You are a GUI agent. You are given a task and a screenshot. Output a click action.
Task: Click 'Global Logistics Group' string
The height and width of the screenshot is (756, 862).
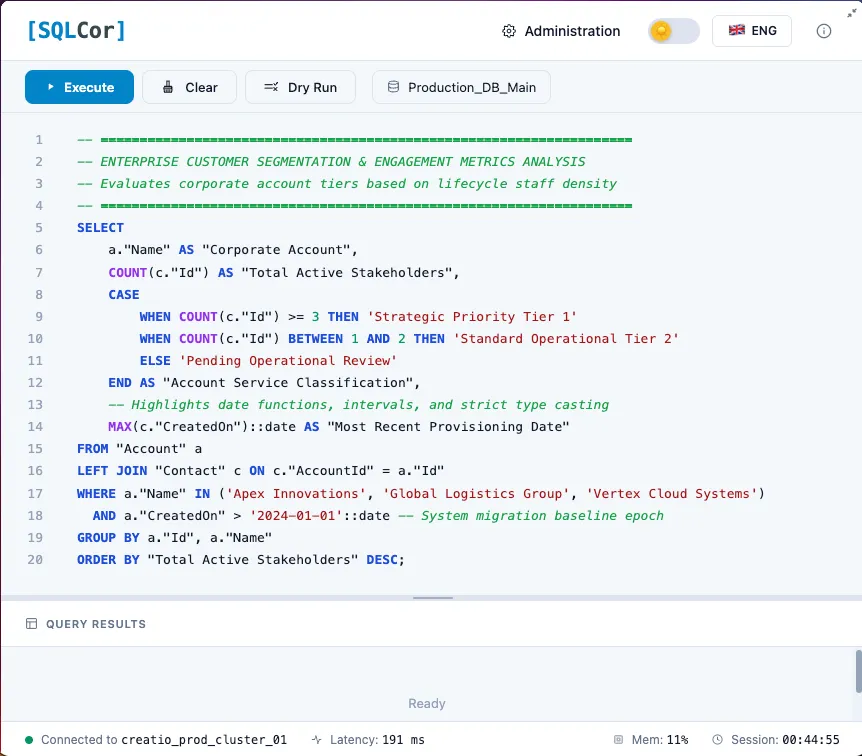point(476,494)
